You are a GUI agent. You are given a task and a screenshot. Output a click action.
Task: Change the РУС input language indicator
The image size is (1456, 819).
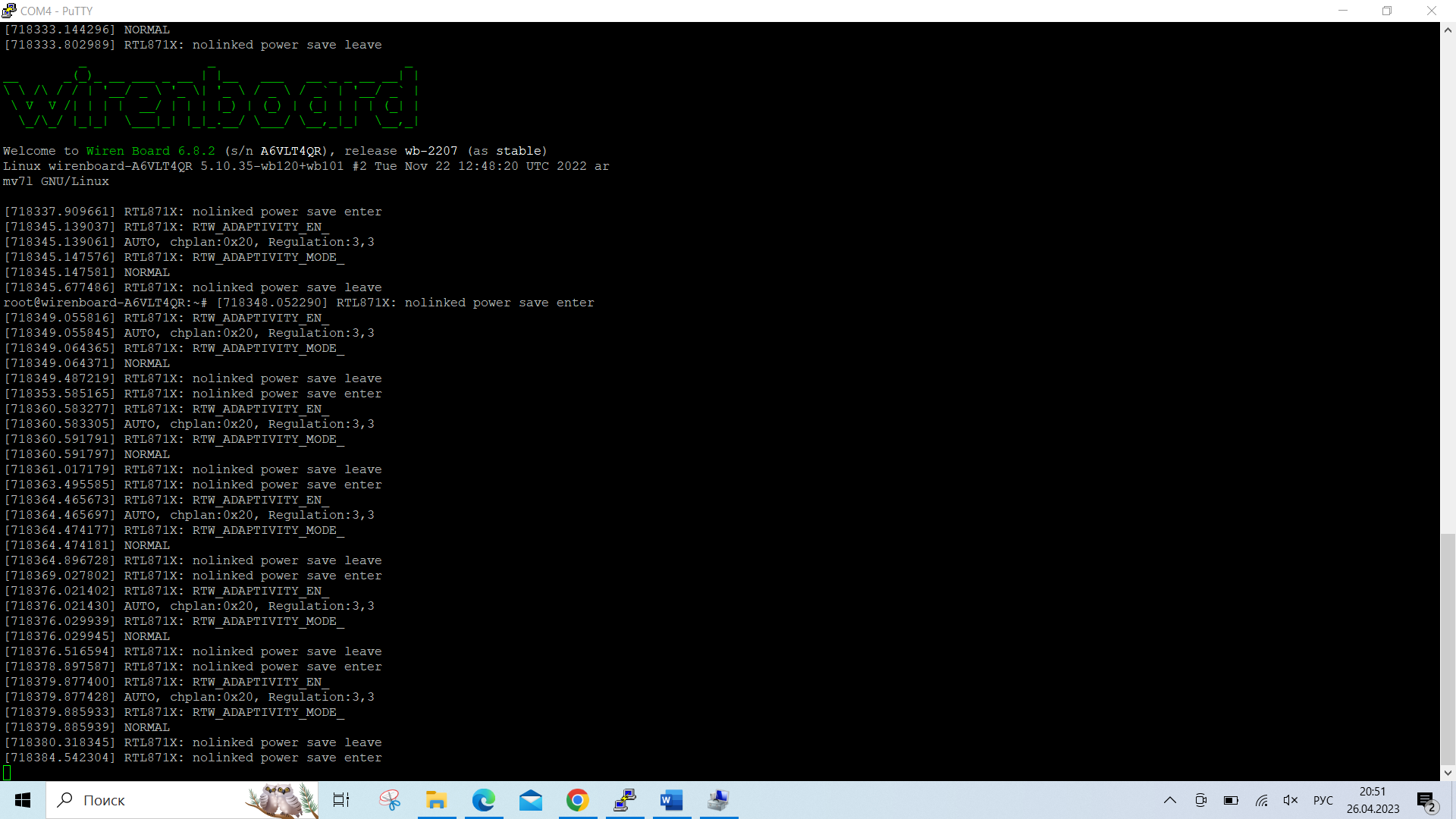pos(1323,800)
